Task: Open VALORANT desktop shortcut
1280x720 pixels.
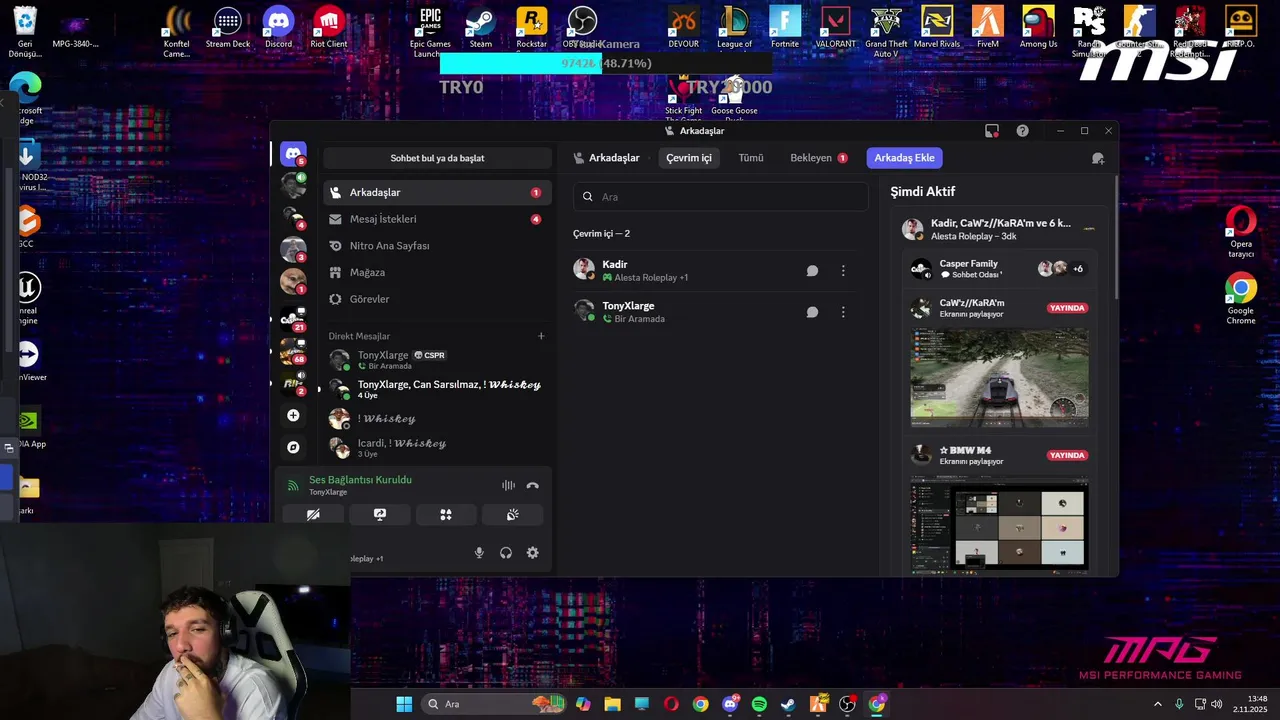Action: 835,27
